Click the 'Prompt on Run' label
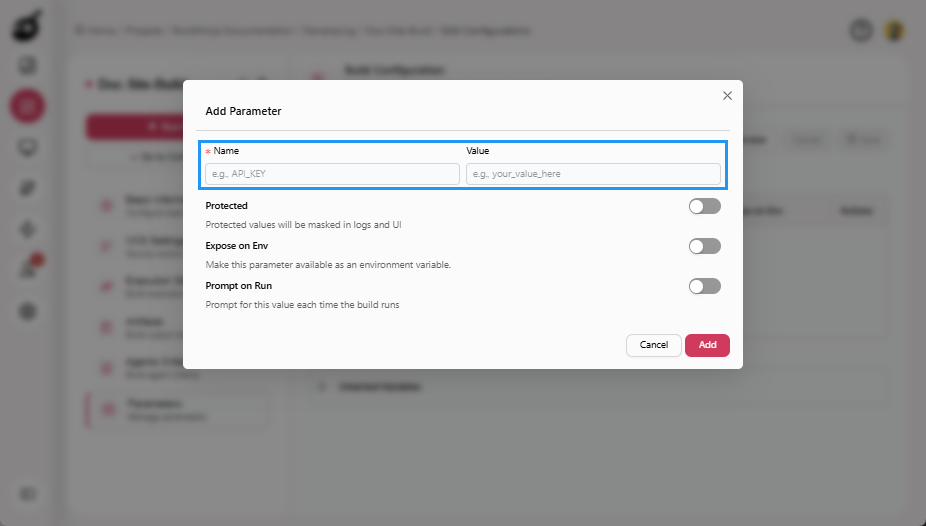This screenshot has height=526, width=926. 239,286
